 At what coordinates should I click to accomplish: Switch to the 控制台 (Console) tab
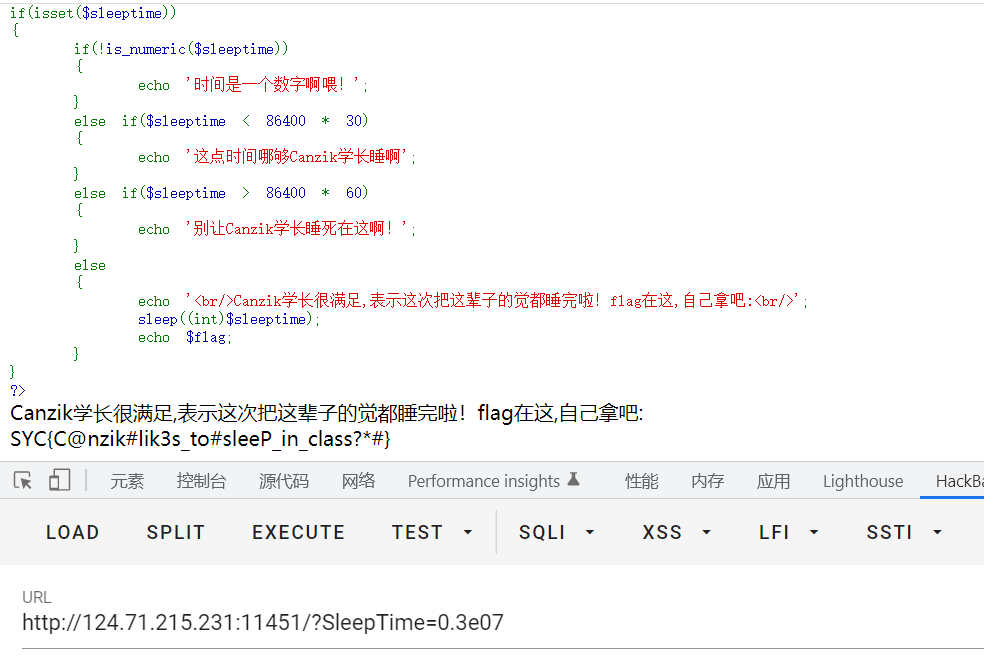pos(201,481)
